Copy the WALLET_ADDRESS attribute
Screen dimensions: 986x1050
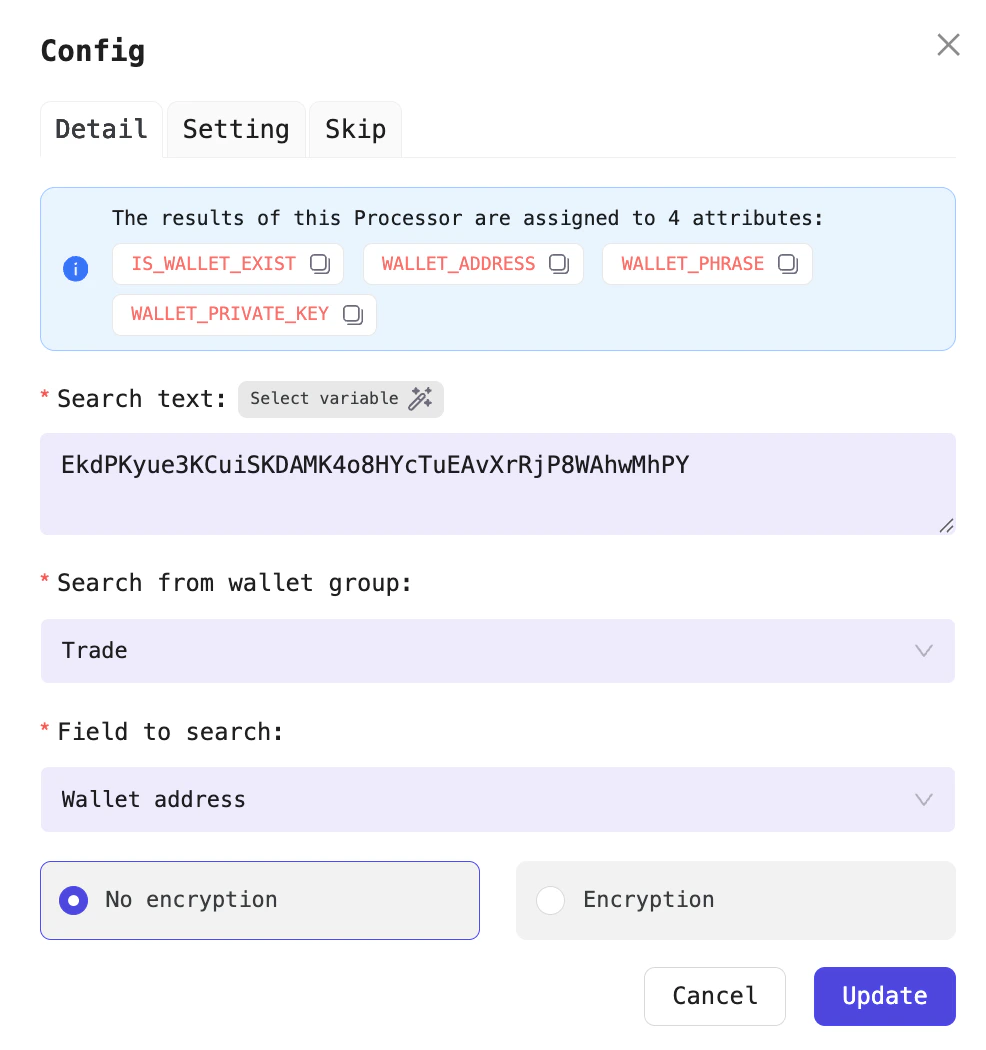558,263
